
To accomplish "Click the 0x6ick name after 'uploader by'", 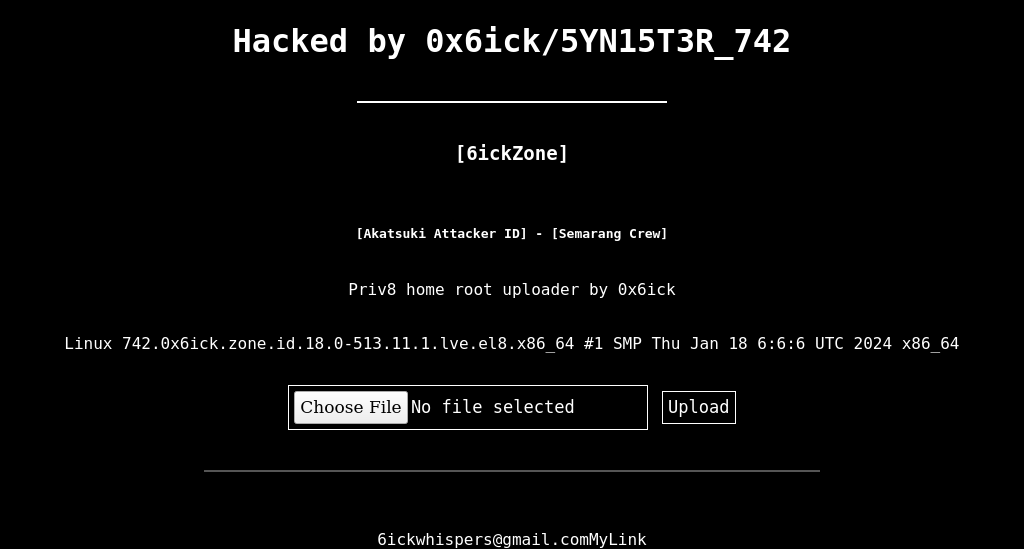I will point(647,290).
